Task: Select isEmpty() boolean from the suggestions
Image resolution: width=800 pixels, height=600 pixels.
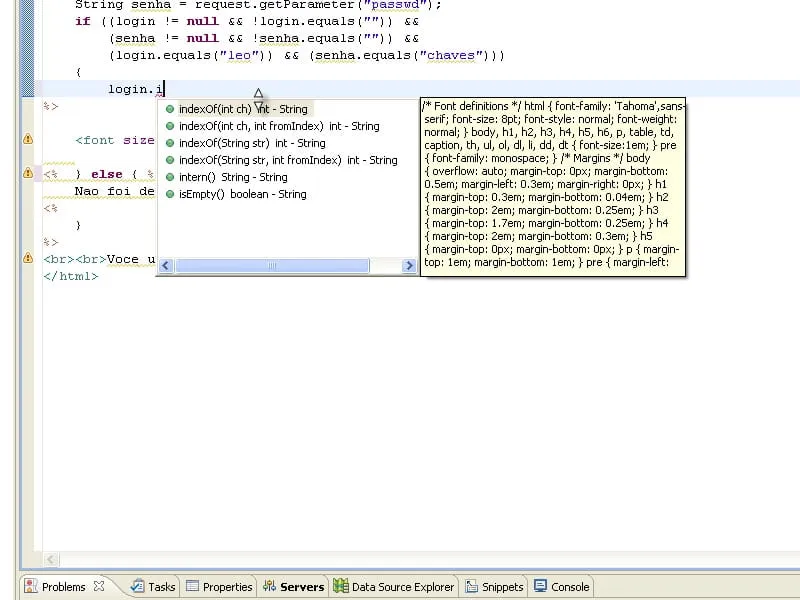Action: click(242, 194)
